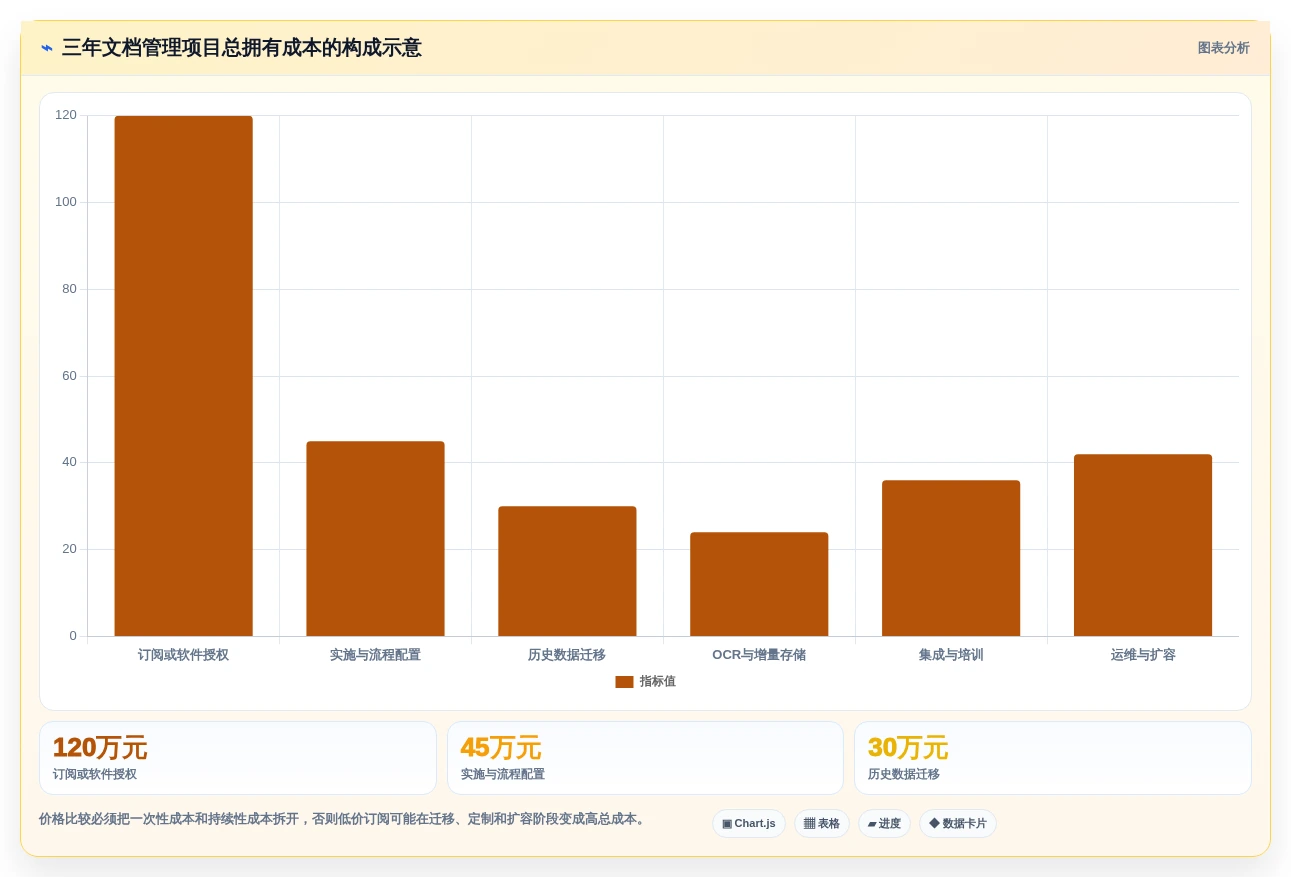The image size is (1291, 877).
Task: Select the 历史数据迁移 bar in the chart
Action: pyautogui.click(x=567, y=571)
